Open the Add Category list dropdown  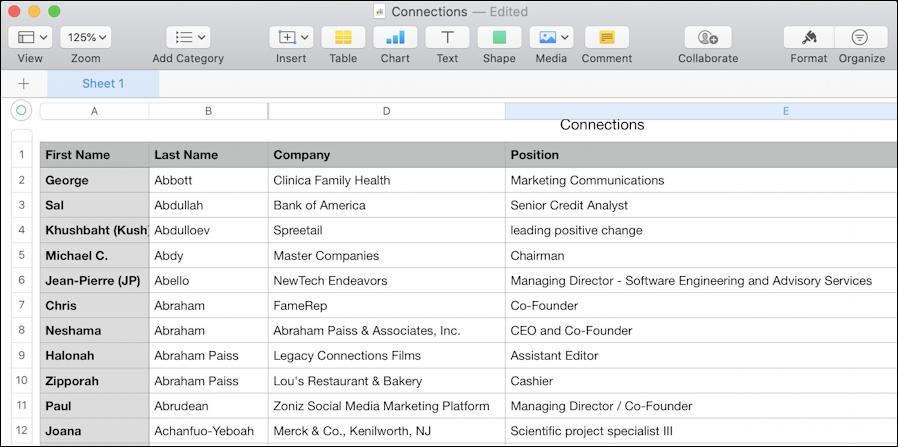188,37
